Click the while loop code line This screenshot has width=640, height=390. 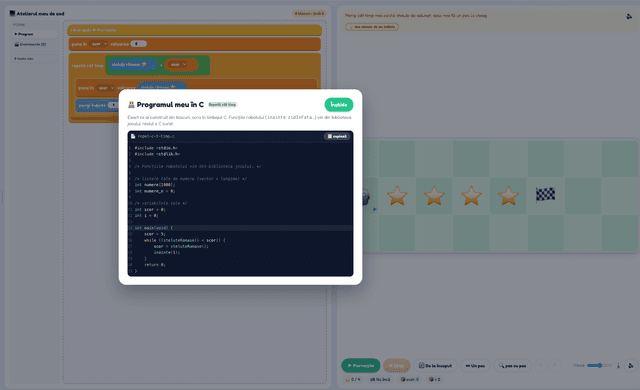pos(184,240)
